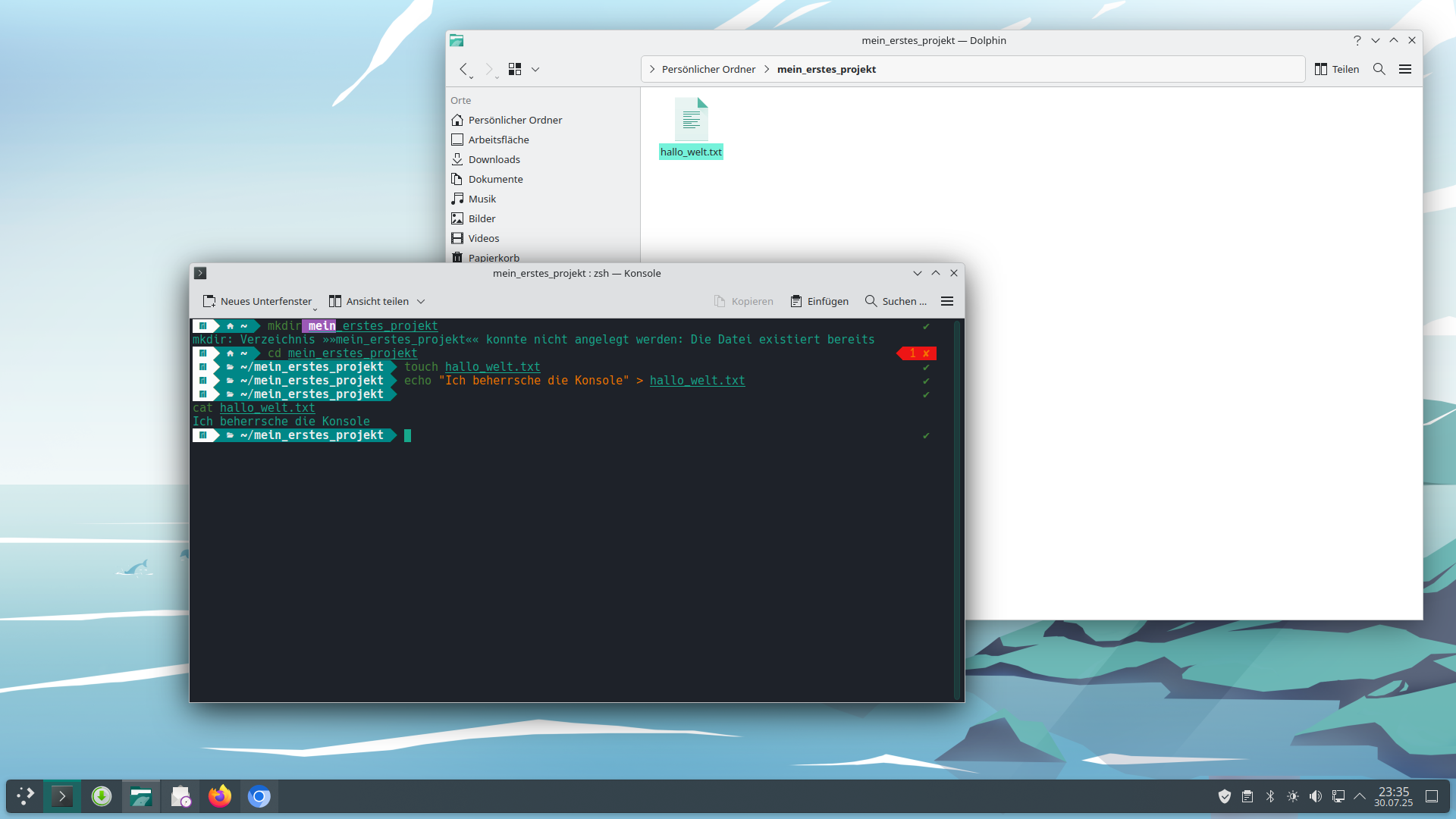Click Suchen in Konsole toolbar

[x=896, y=301]
